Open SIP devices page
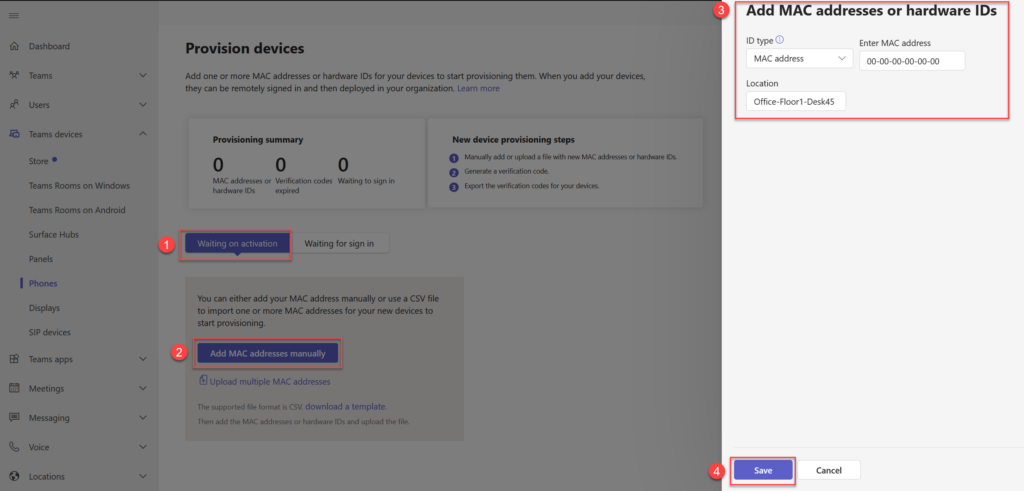The width and height of the screenshot is (1024, 491). coord(50,332)
